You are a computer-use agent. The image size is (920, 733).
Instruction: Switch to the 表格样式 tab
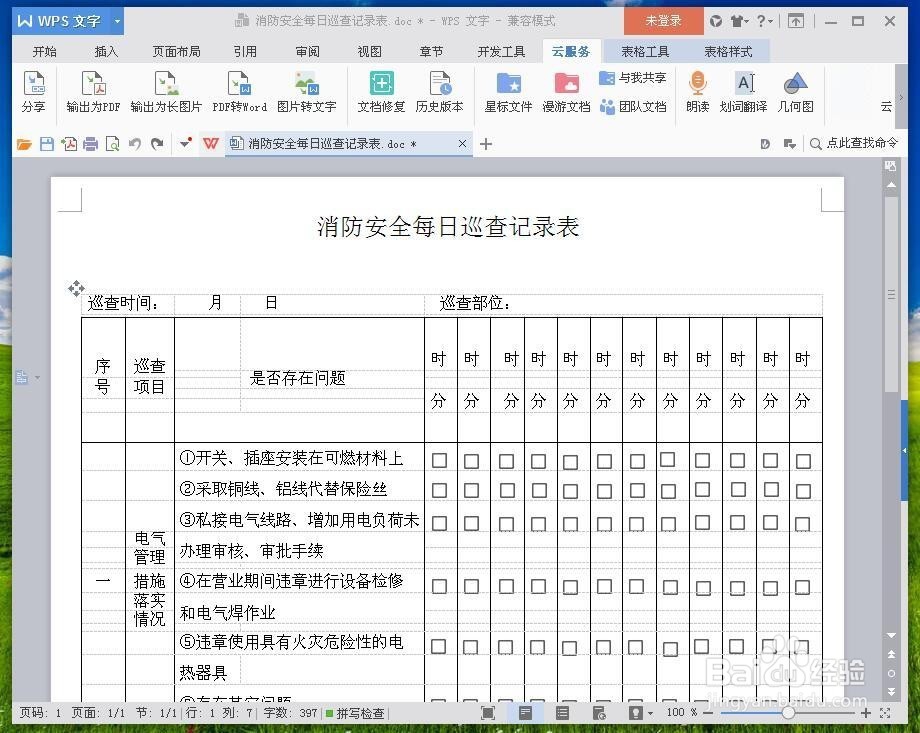728,52
